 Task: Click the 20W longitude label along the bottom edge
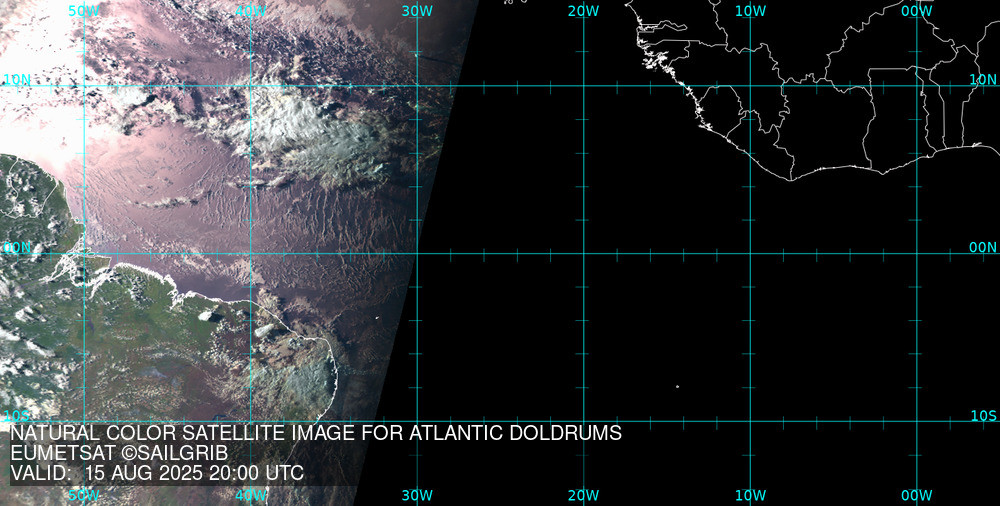click(x=584, y=495)
